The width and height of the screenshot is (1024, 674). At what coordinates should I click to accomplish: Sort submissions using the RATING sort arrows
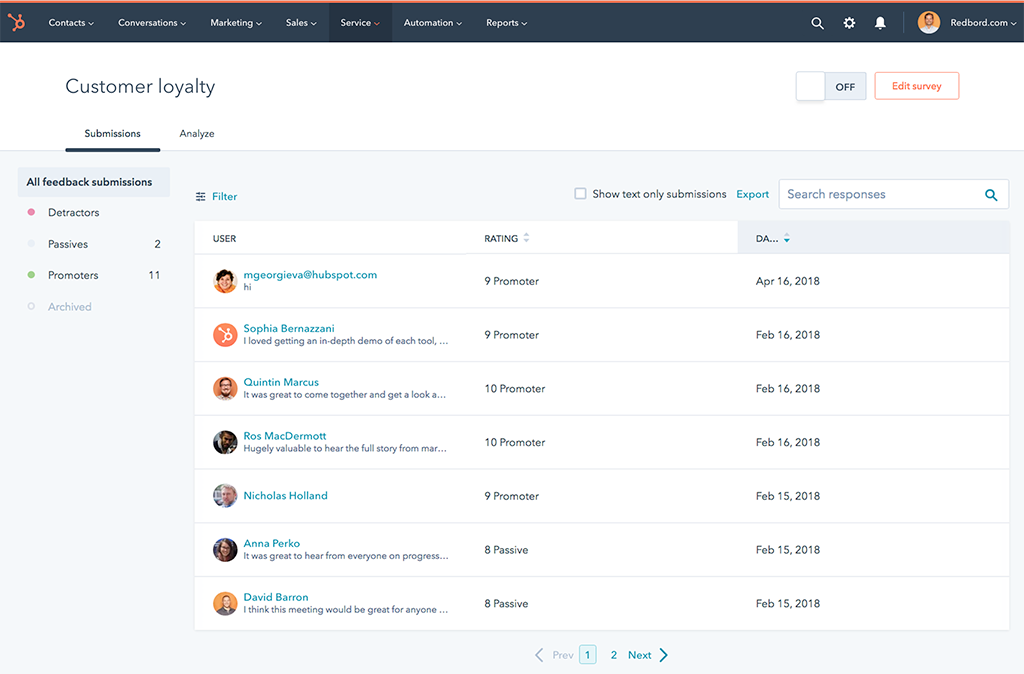point(528,237)
